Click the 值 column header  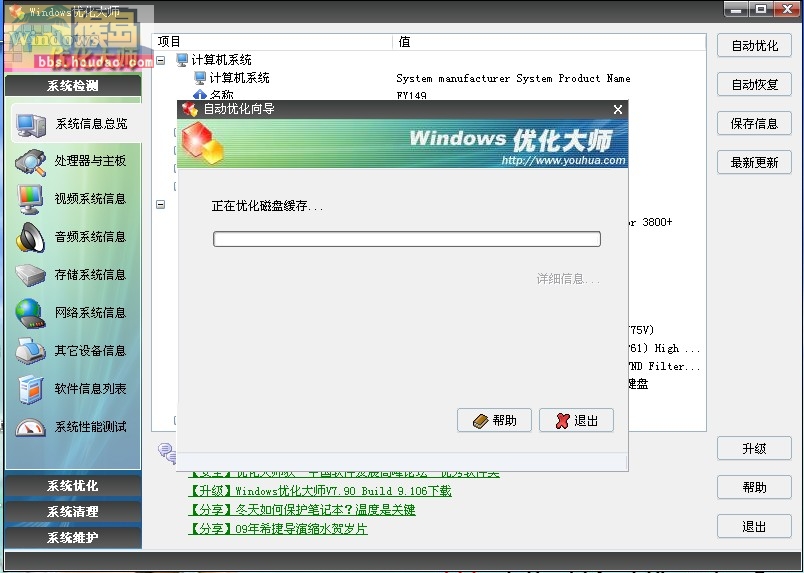[x=549, y=42]
